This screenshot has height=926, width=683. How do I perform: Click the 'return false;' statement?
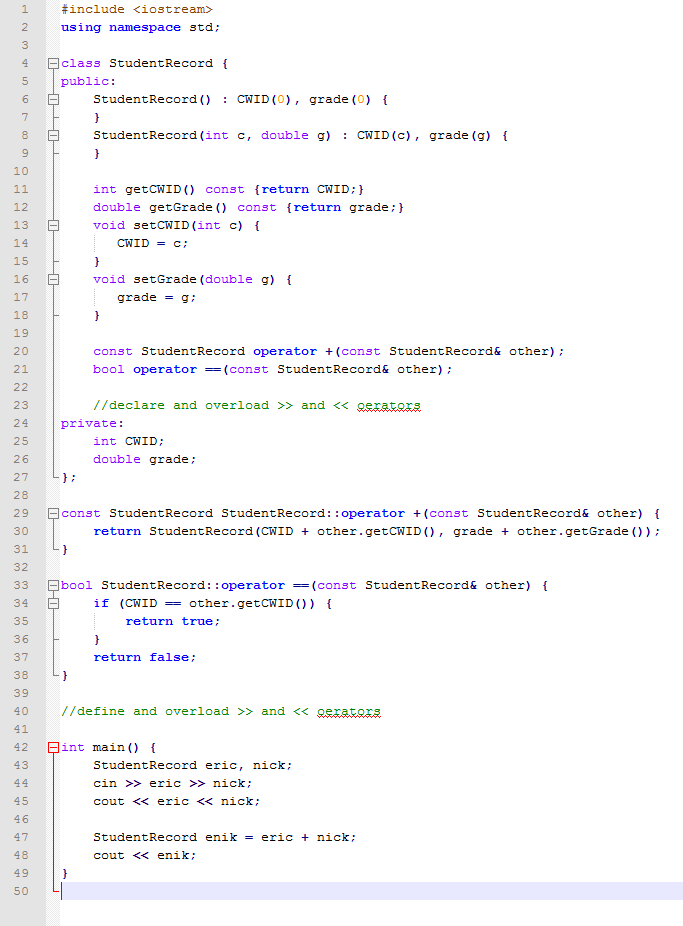[145, 657]
